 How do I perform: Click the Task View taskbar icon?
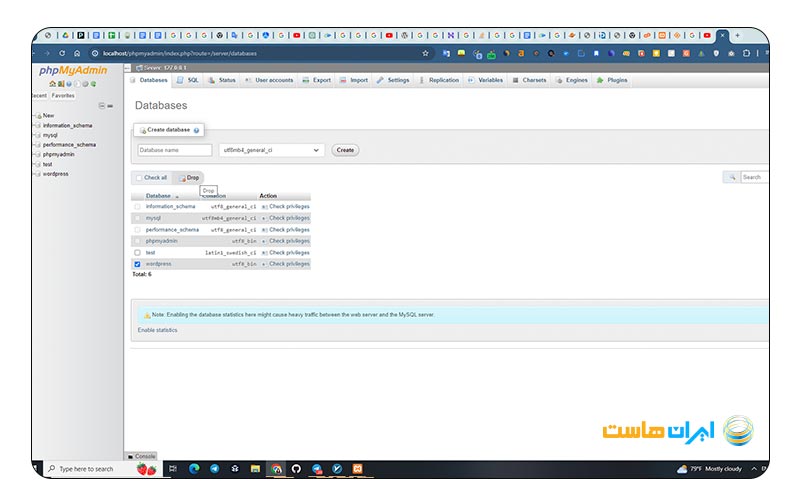[173, 468]
